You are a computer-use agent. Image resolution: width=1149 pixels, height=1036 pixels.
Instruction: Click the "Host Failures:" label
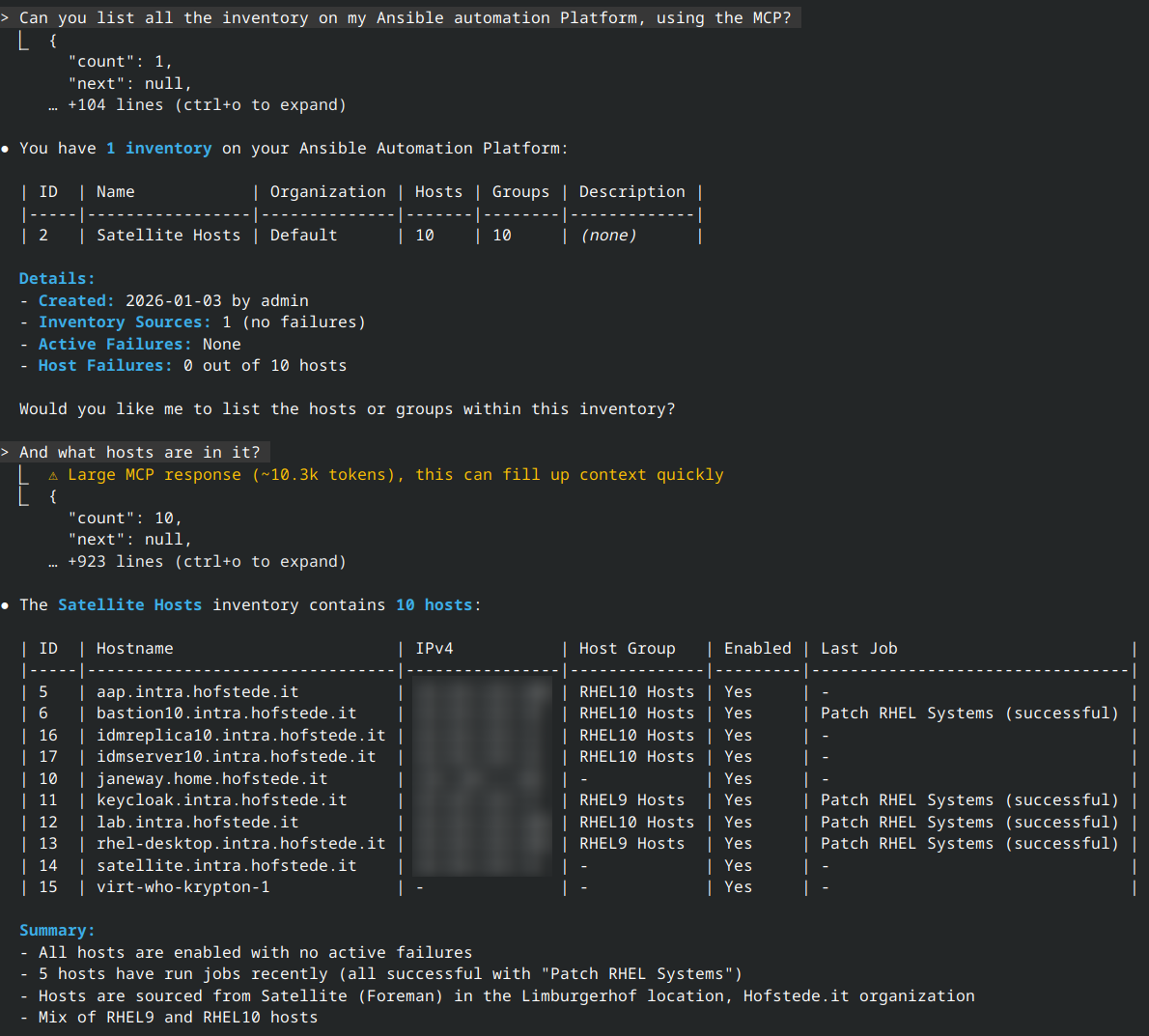(105, 366)
